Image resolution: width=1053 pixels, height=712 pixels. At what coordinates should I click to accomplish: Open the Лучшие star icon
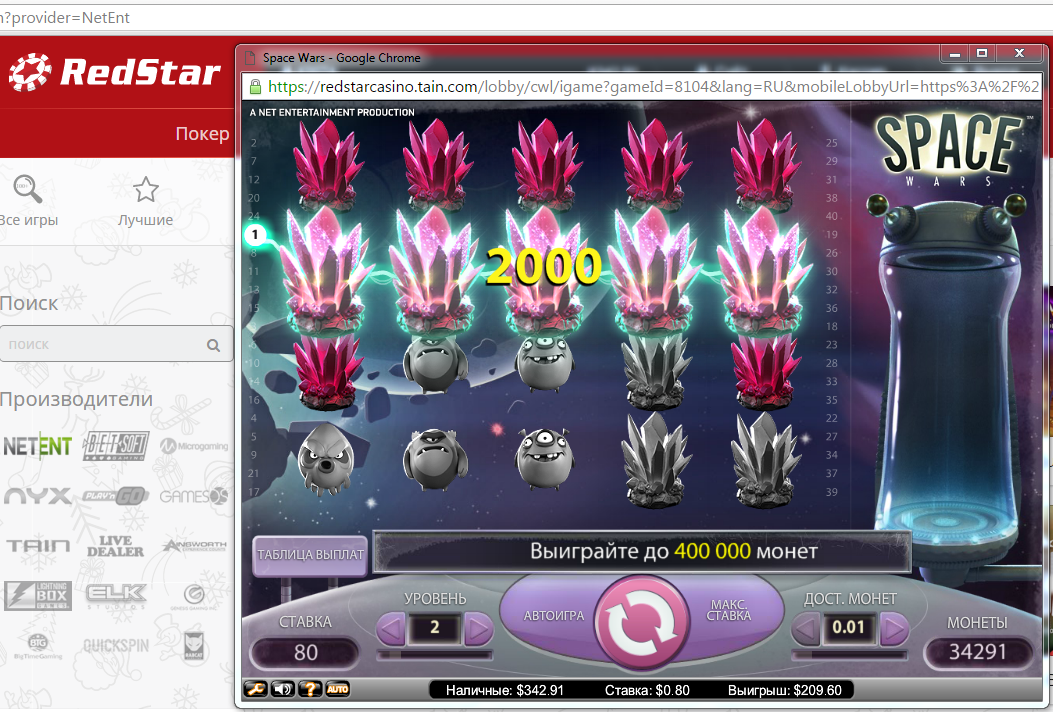coord(146,190)
